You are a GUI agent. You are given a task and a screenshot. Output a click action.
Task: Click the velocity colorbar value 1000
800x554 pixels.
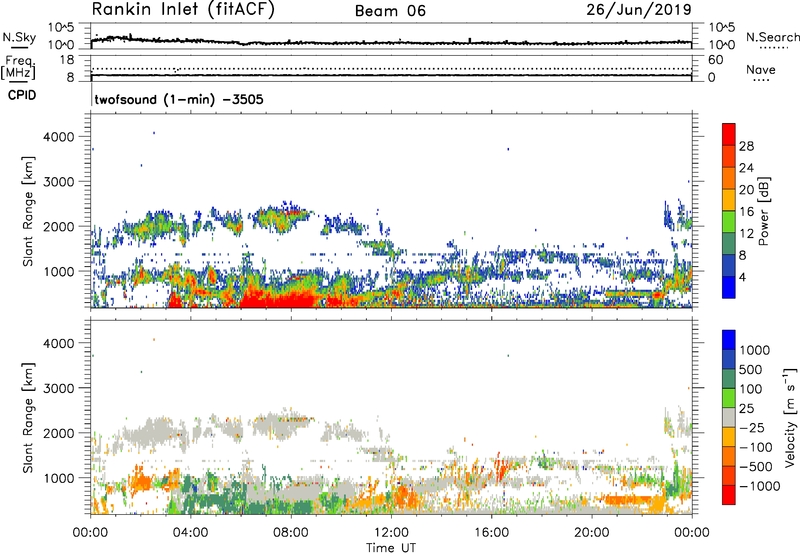pos(755,350)
